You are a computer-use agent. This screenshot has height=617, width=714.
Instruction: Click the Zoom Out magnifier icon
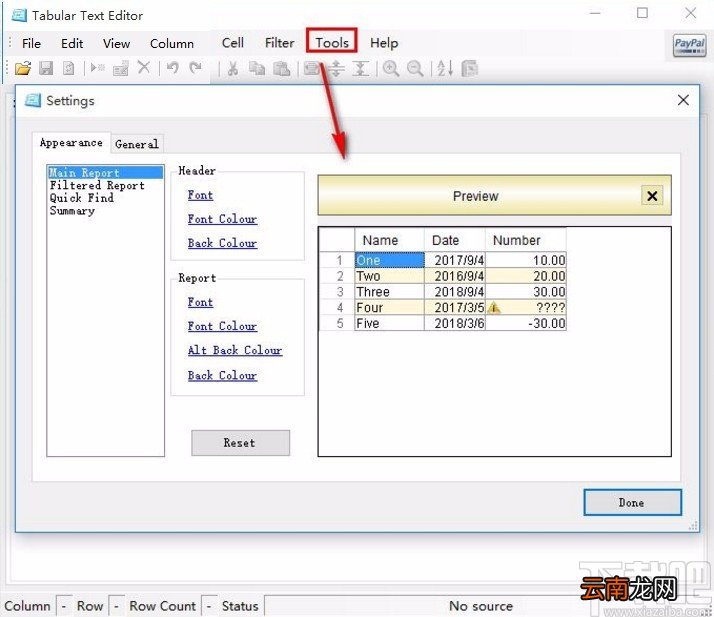(x=415, y=69)
